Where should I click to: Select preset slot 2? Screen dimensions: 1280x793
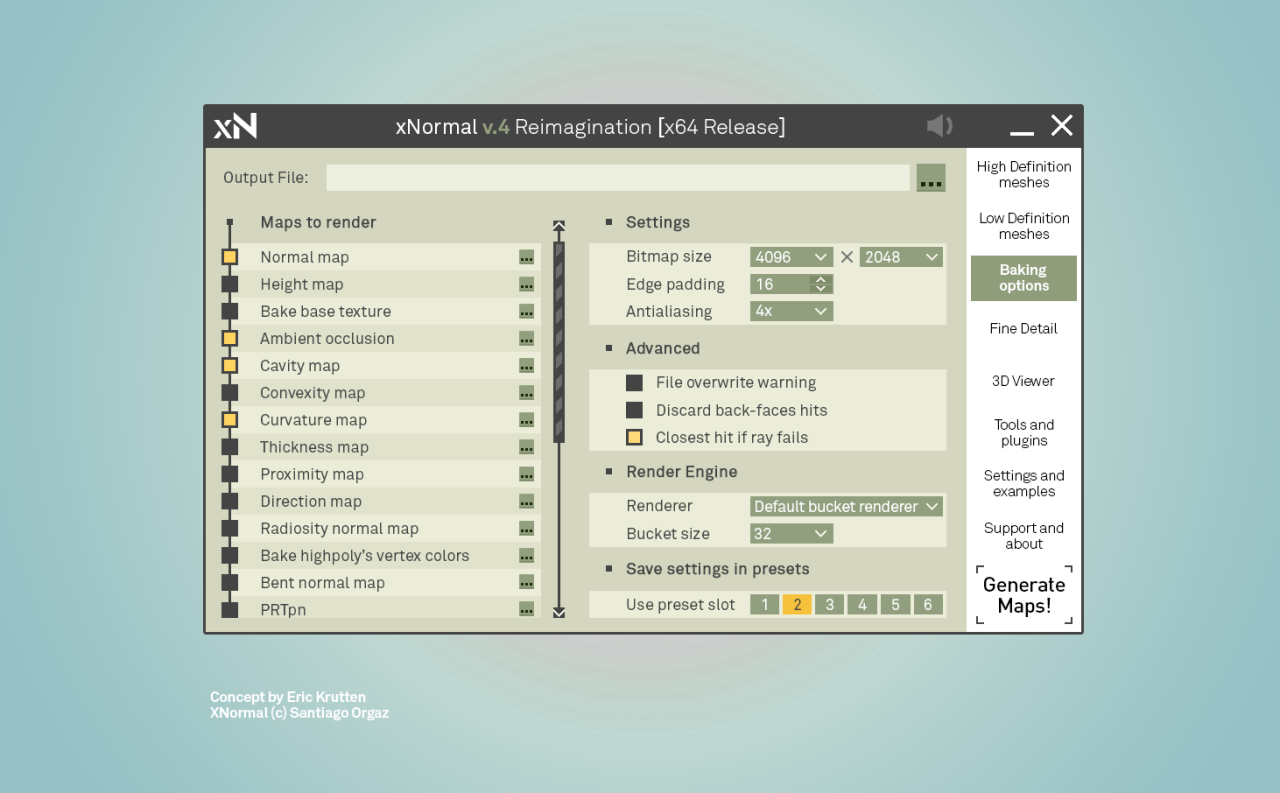tap(797, 605)
